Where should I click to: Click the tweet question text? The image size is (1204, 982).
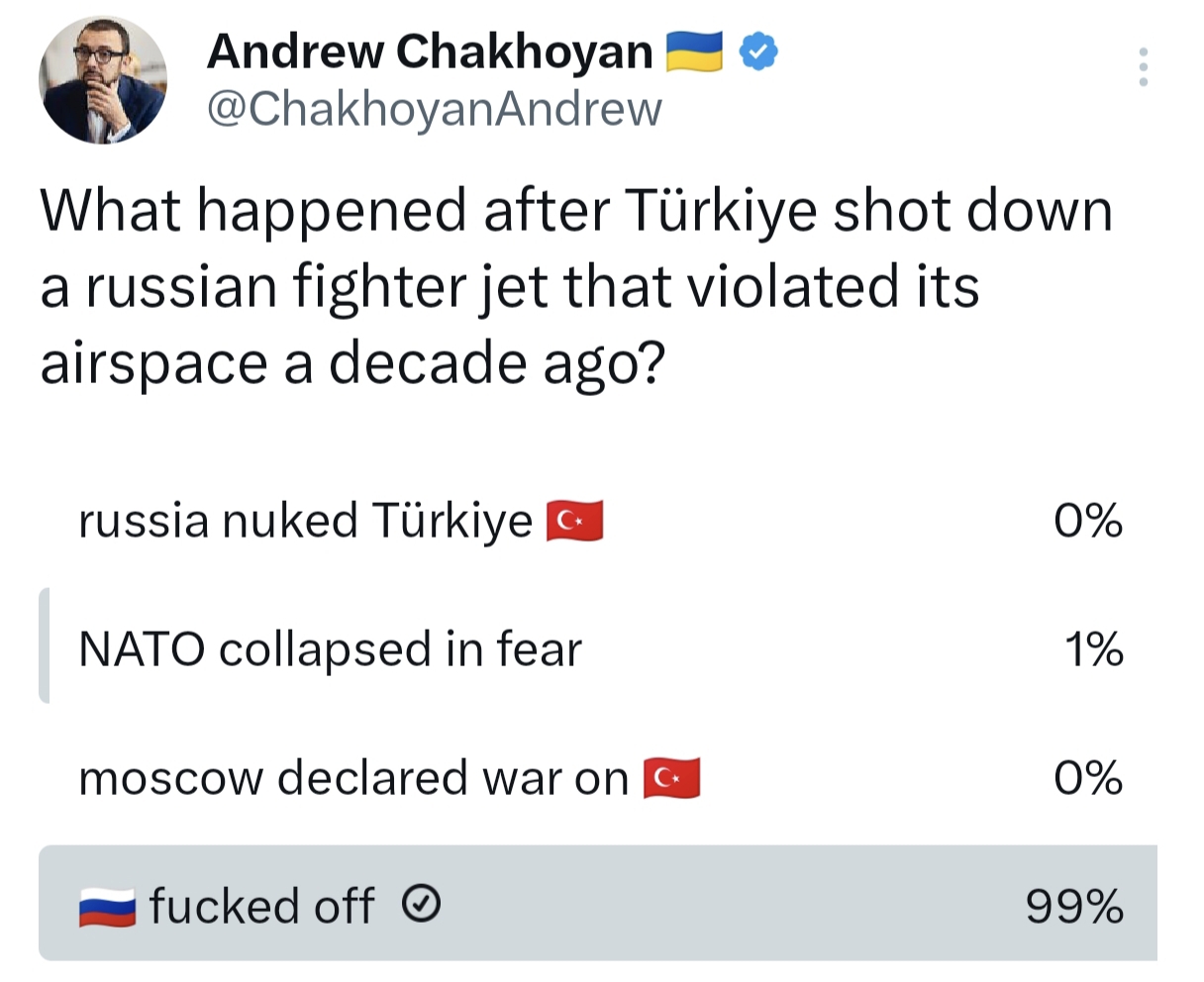(574, 287)
